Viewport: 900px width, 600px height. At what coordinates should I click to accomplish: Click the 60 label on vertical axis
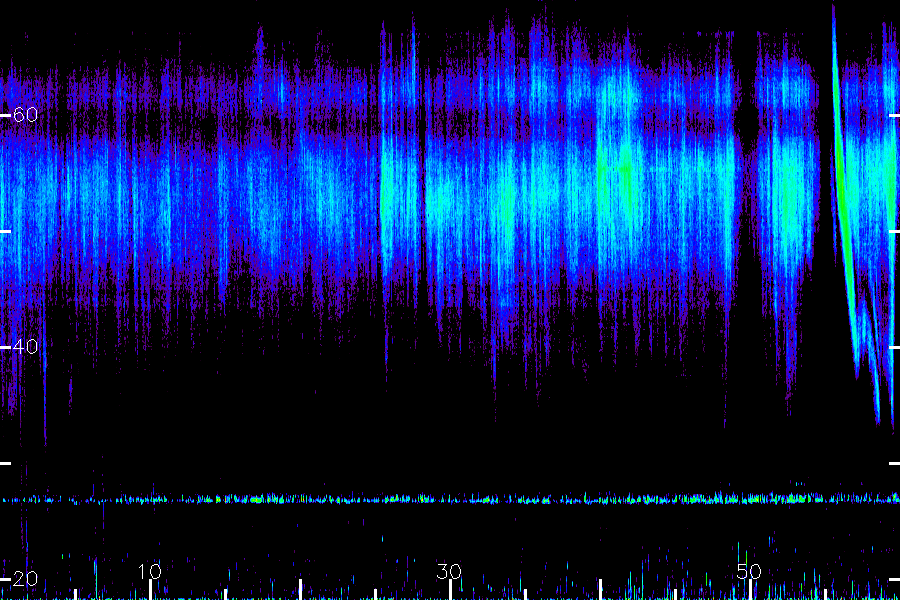point(25,115)
